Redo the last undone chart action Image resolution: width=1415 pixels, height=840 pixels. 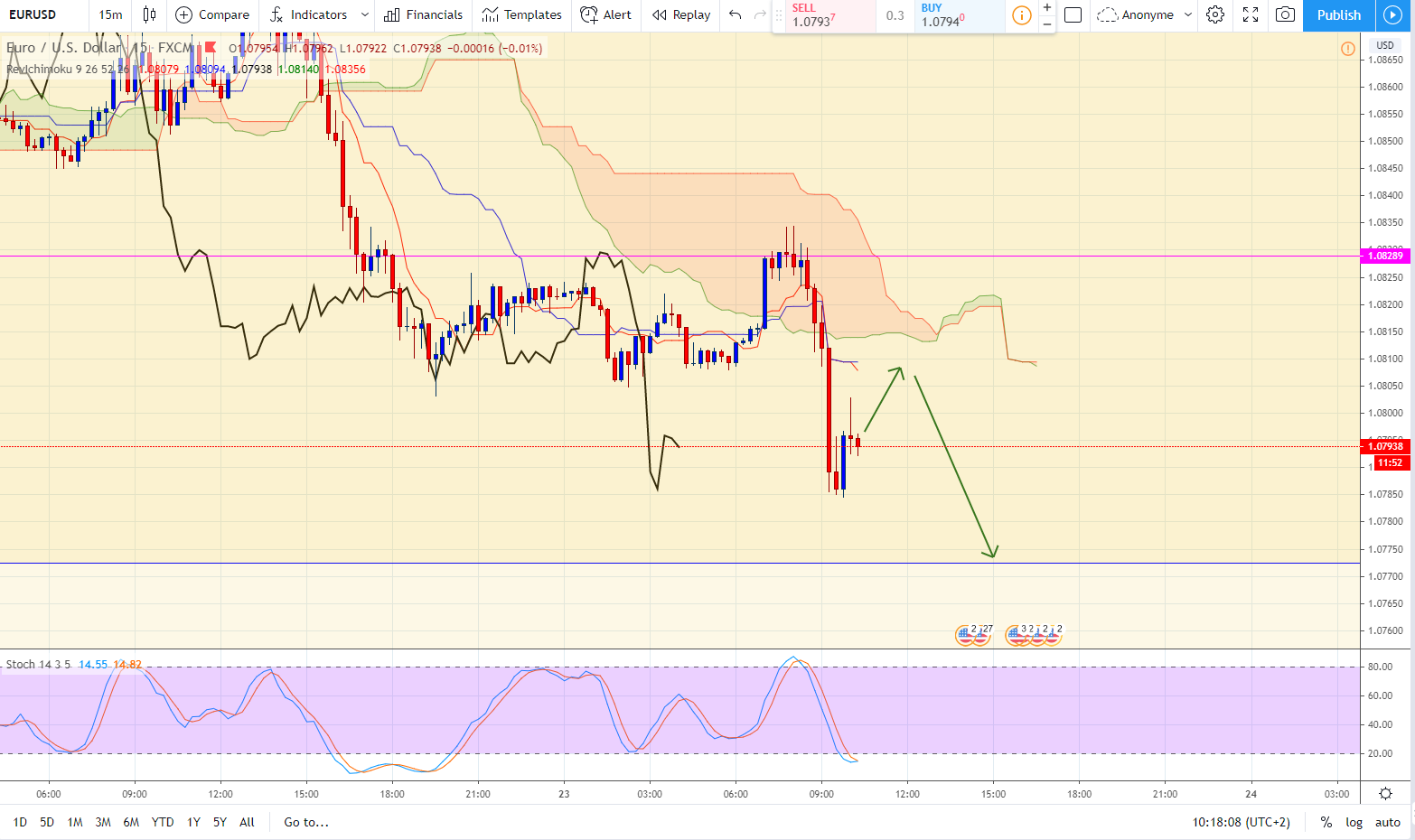point(760,14)
